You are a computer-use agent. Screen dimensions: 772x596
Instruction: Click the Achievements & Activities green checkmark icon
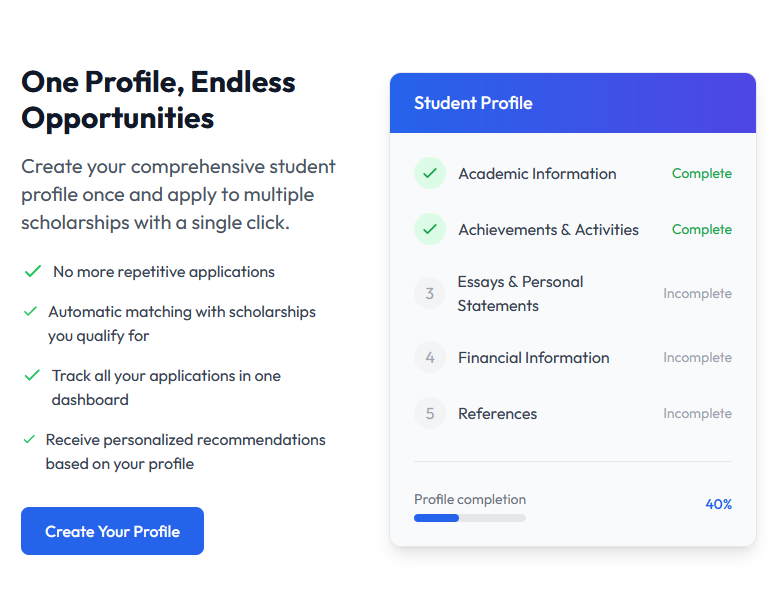point(430,229)
